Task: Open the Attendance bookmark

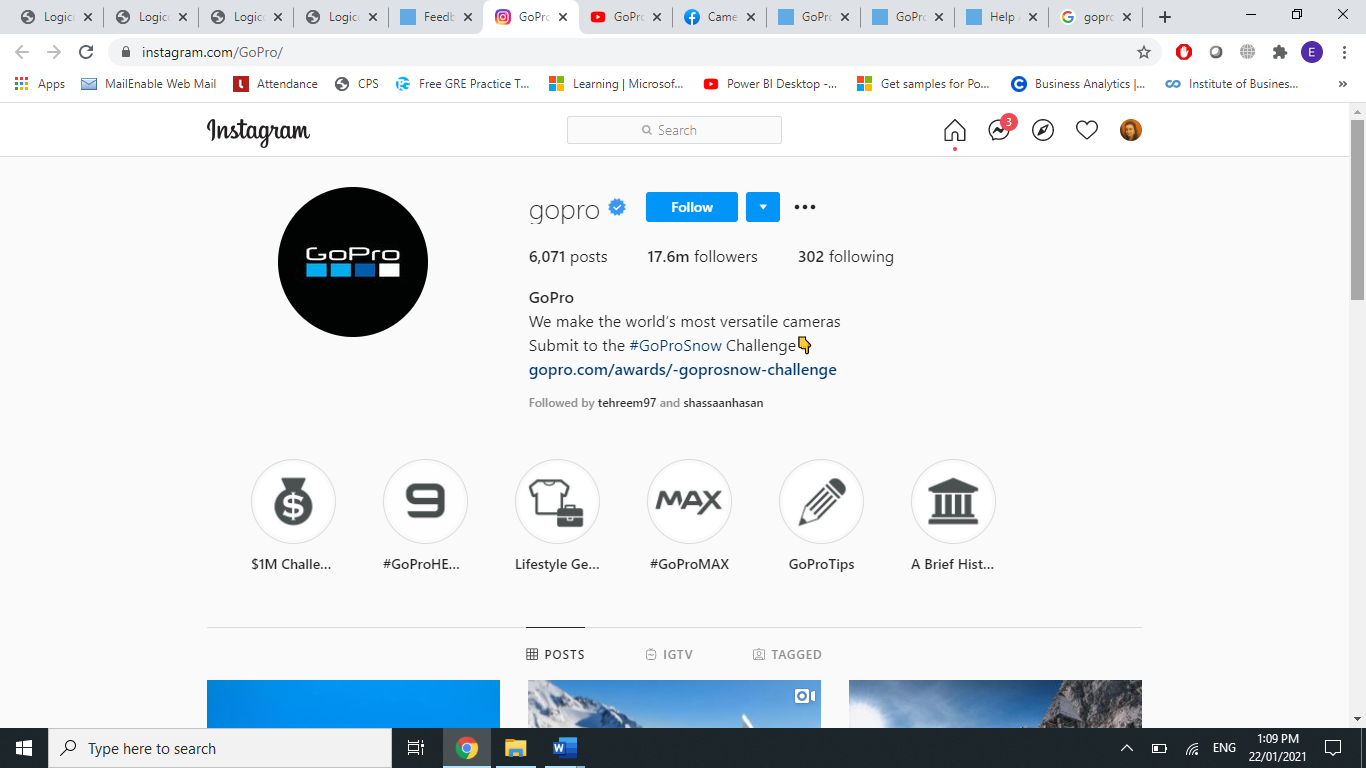Action: pyautogui.click(x=276, y=84)
